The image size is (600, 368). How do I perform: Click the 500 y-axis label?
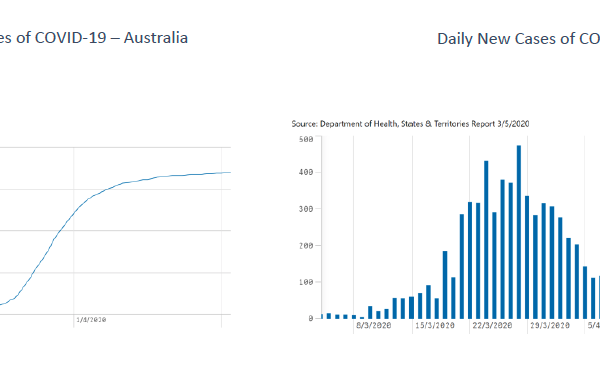(x=306, y=139)
